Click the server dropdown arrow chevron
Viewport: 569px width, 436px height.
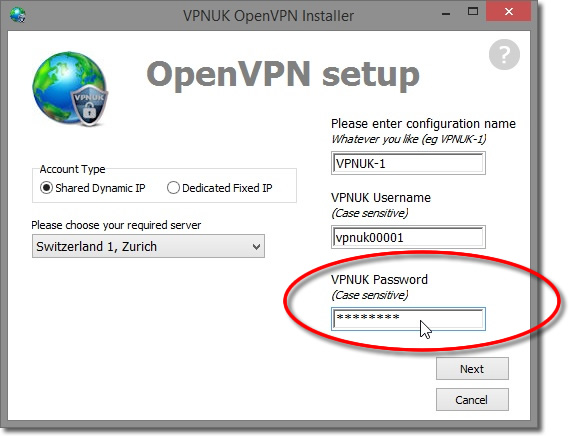[256, 247]
